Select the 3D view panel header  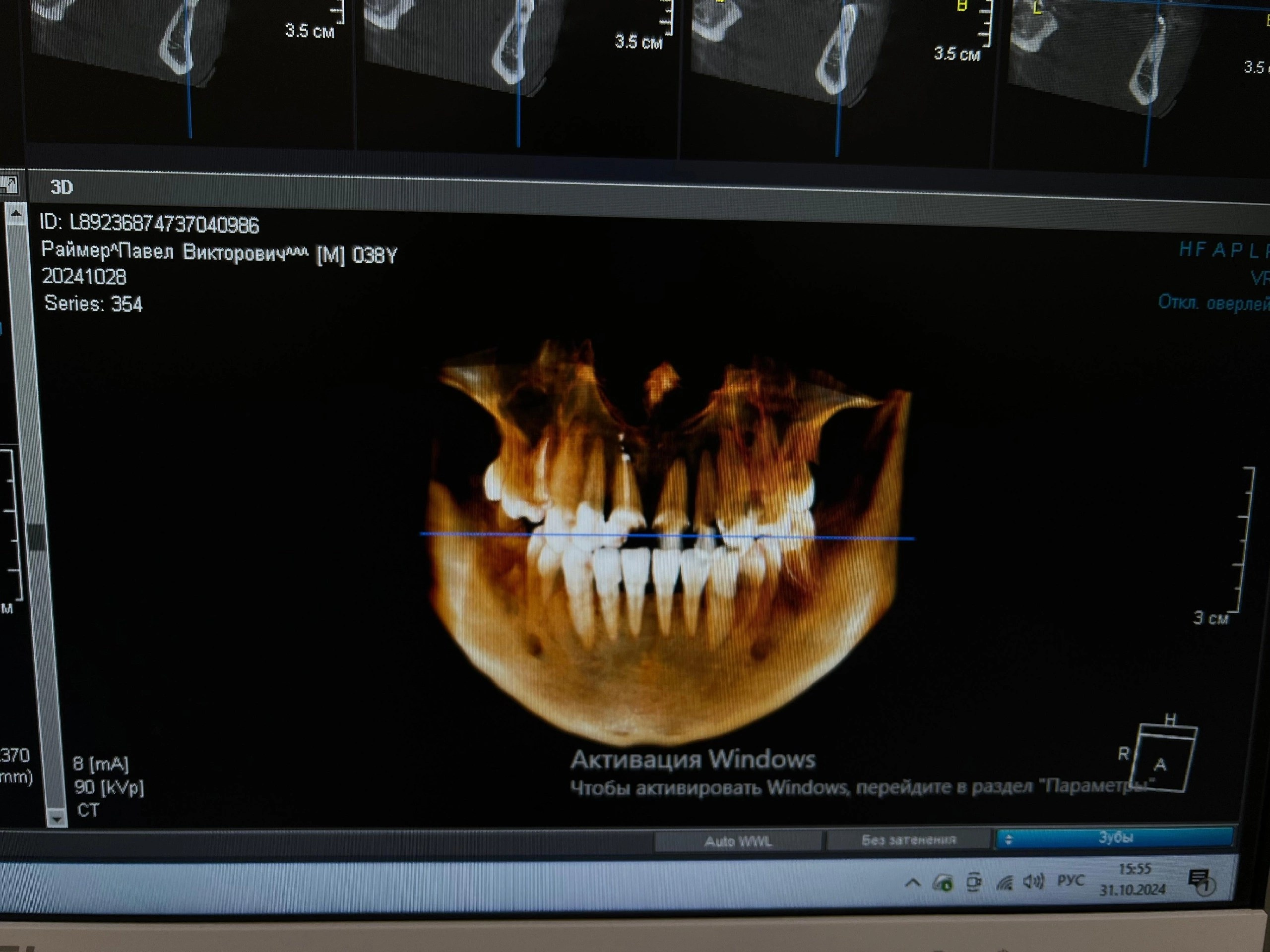[62, 187]
